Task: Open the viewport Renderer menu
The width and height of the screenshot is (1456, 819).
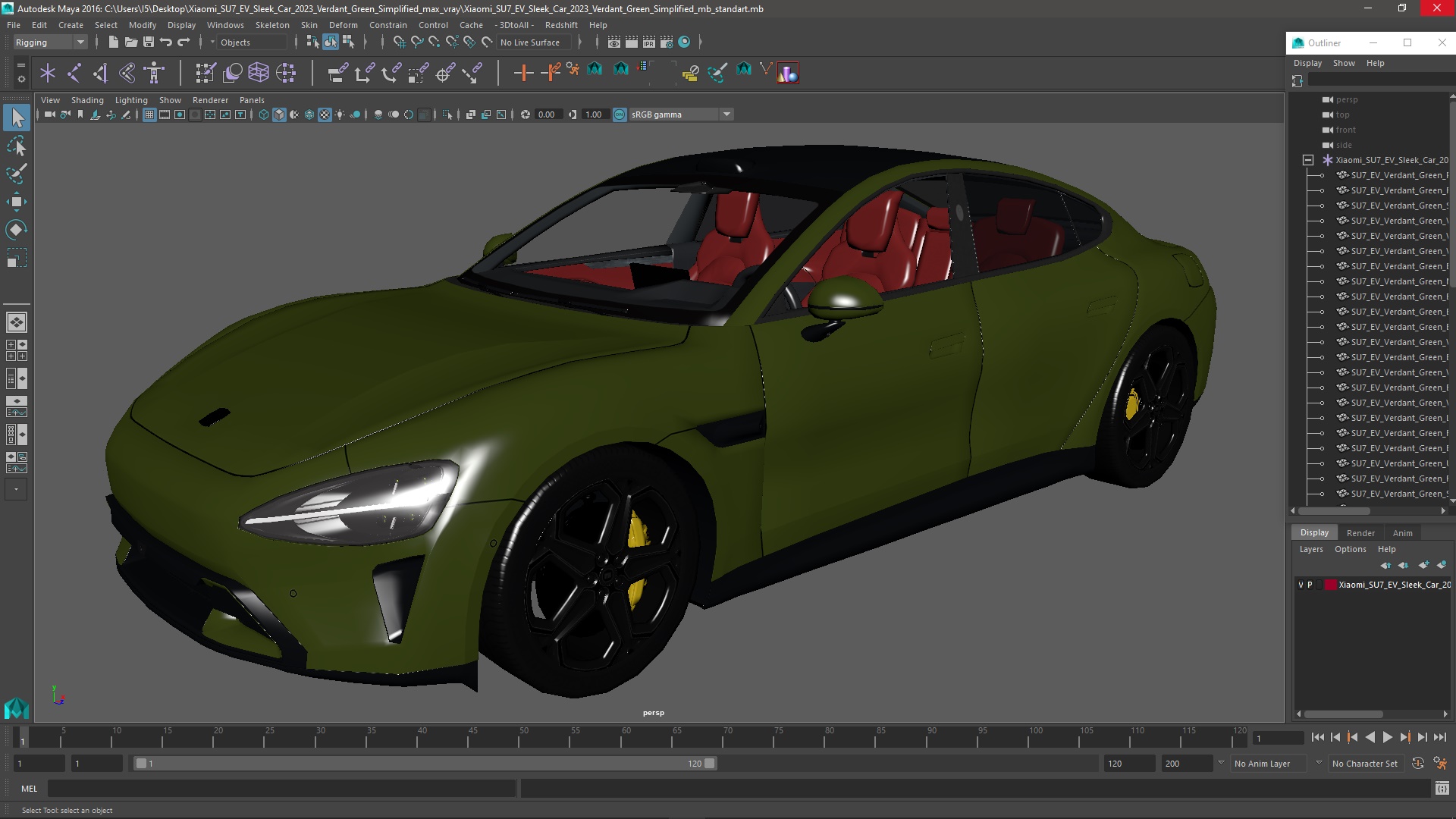Action: click(210, 100)
